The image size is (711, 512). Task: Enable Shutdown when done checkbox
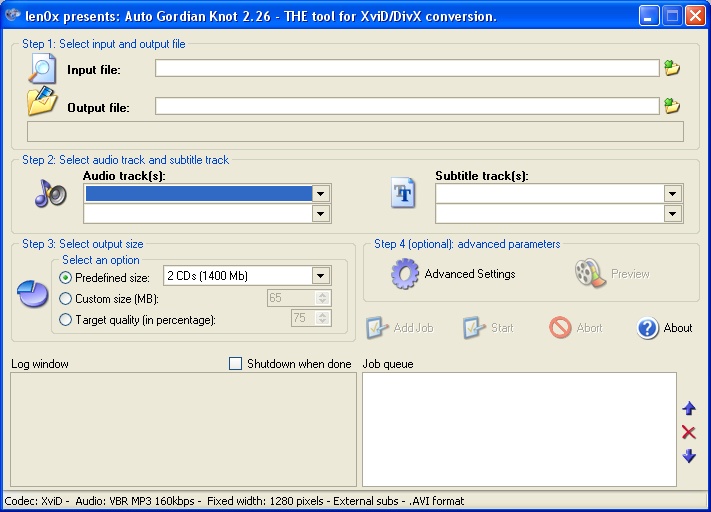(235, 364)
